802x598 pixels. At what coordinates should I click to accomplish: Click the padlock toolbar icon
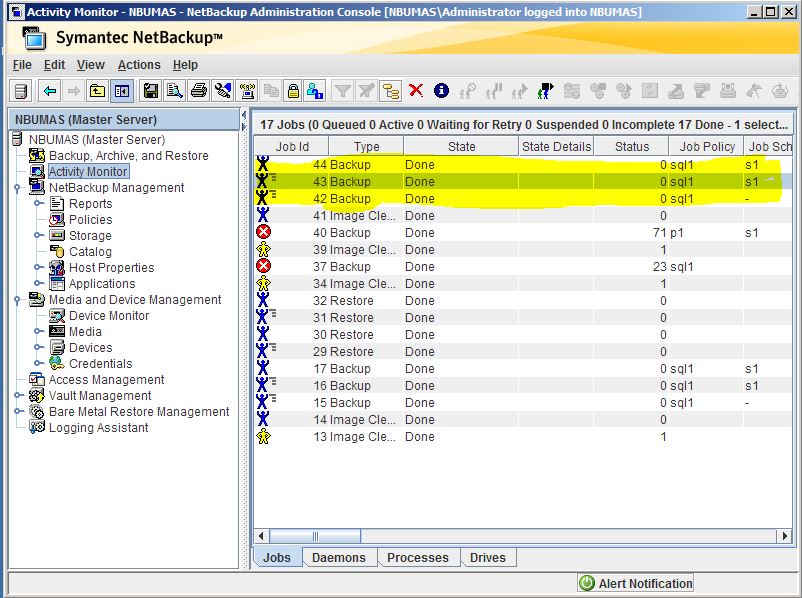pos(293,92)
